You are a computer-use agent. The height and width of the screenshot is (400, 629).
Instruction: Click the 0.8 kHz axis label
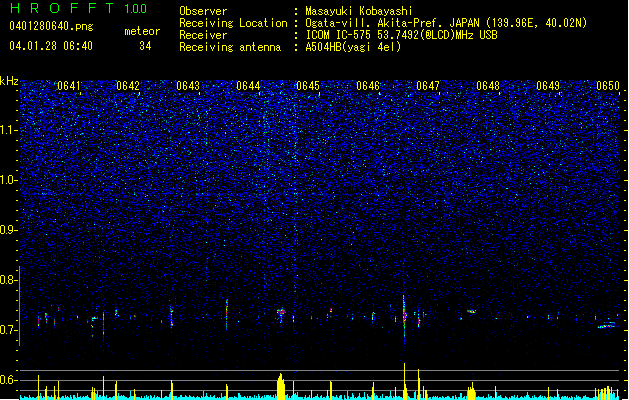tap(9, 280)
